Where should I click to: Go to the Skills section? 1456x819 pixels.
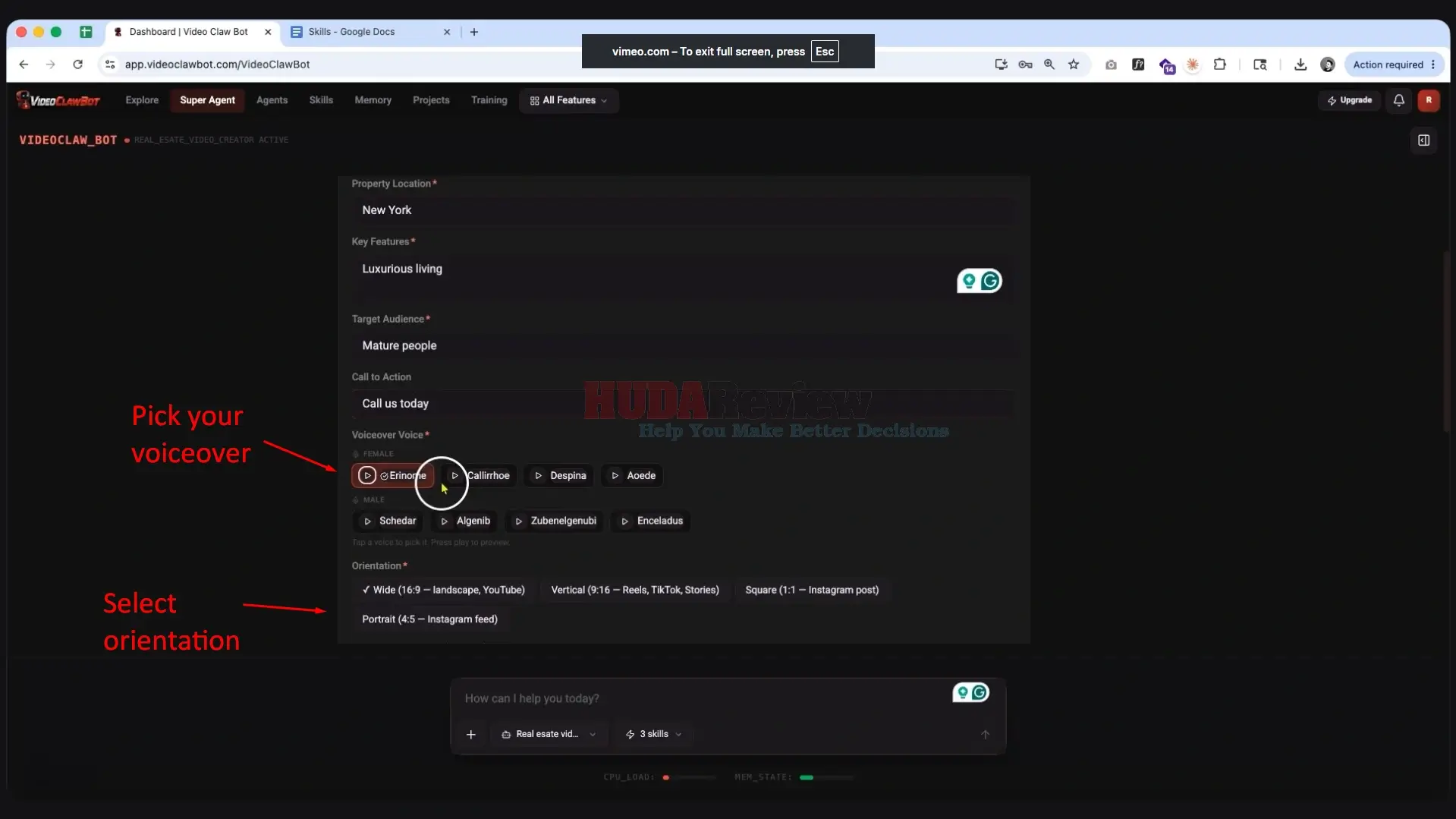[321, 100]
